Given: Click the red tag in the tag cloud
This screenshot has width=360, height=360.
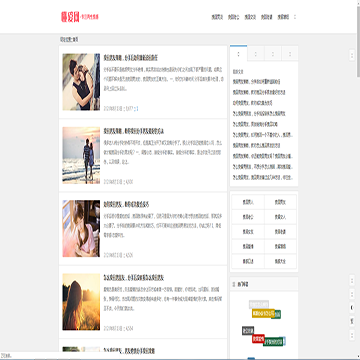Looking at the screenshot, I should pyautogui.click(x=258, y=339).
